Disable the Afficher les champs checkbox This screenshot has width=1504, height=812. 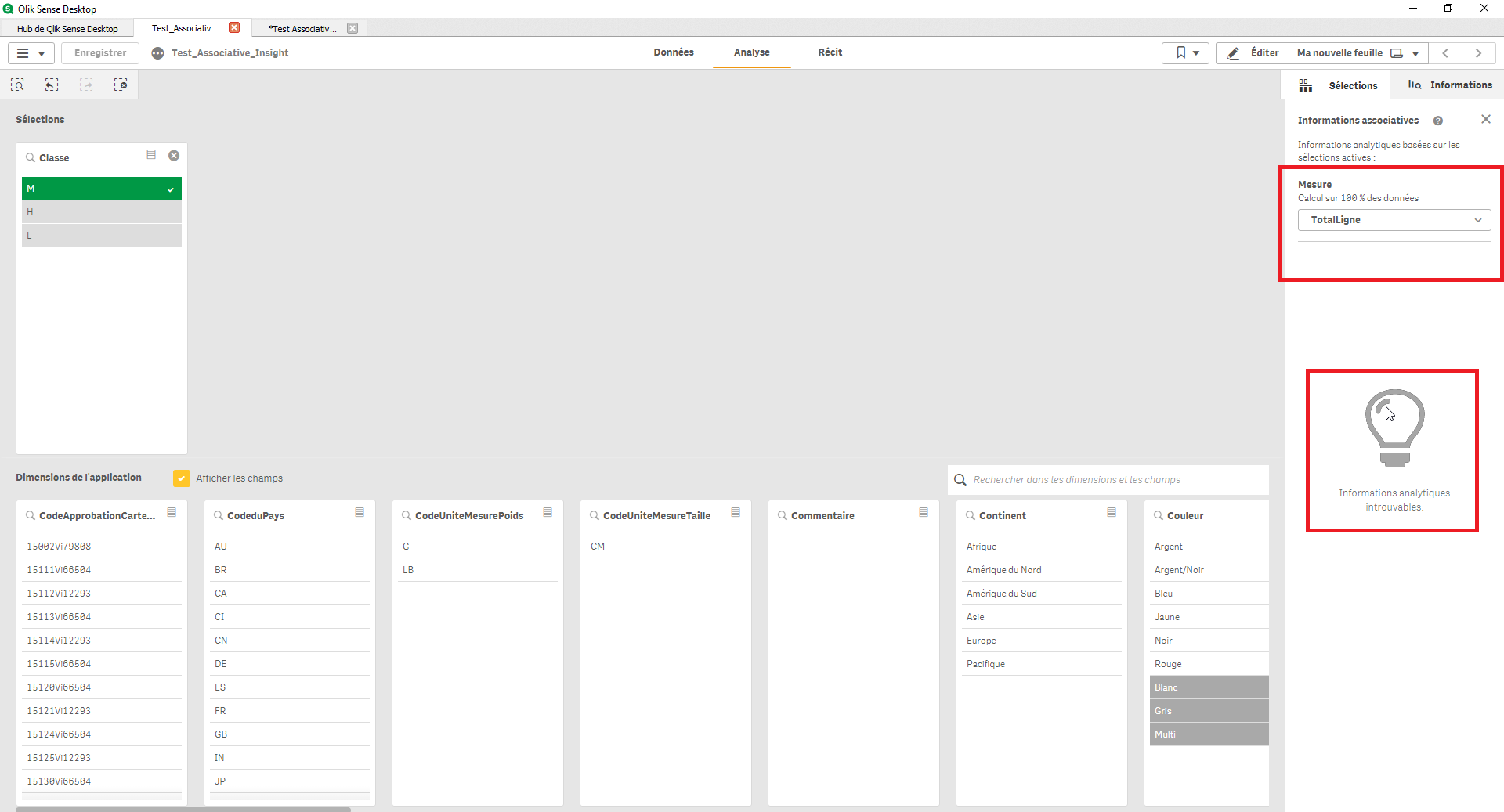[x=181, y=478]
